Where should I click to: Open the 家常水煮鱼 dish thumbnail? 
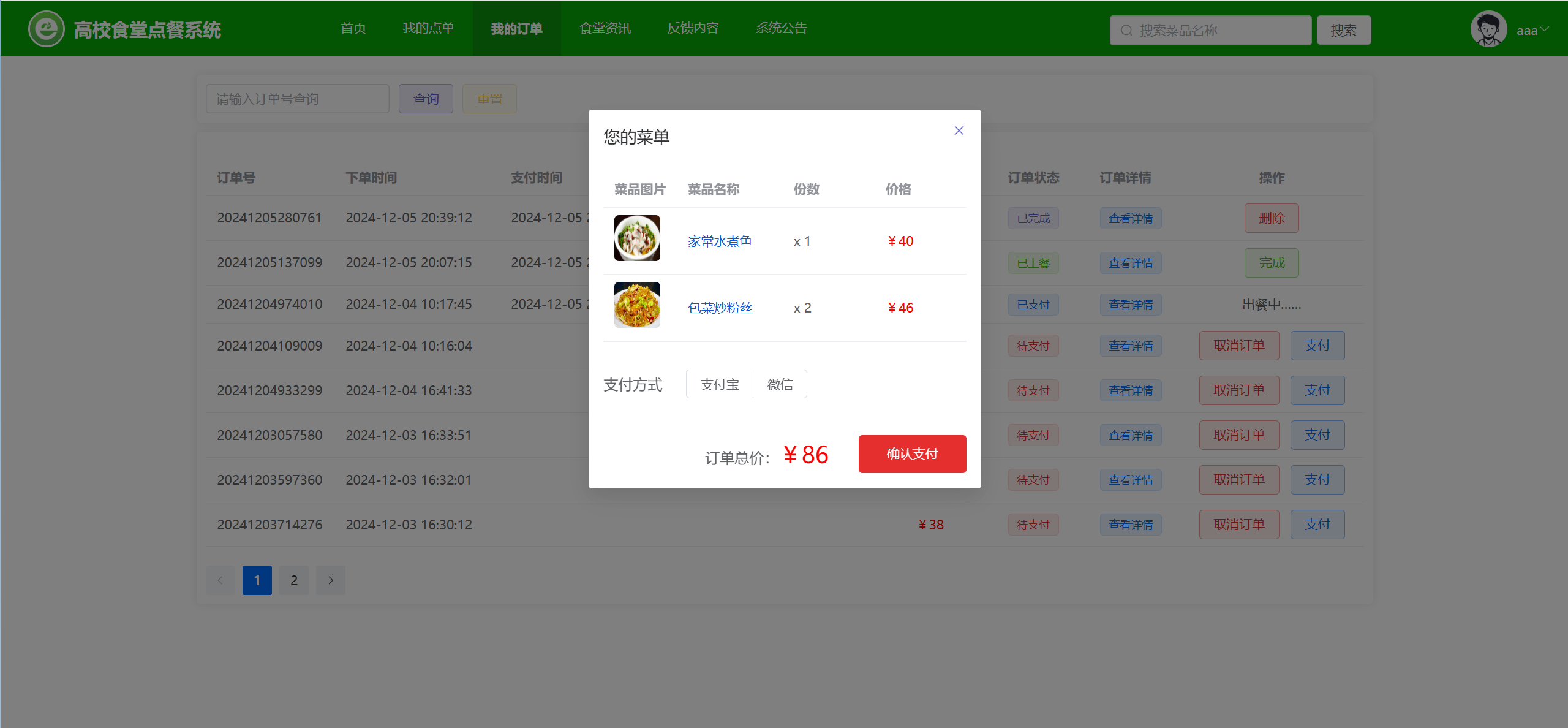pos(637,238)
